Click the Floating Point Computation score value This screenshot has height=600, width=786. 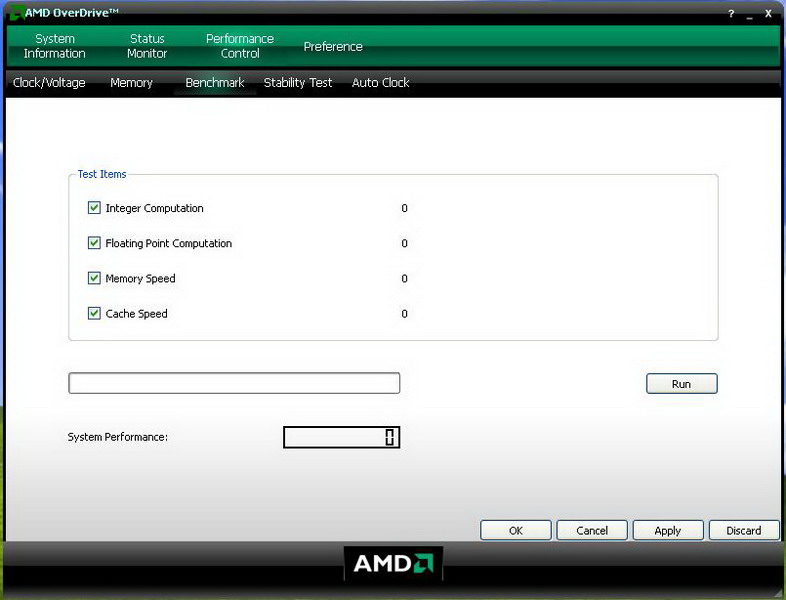pyautogui.click(x=405, y=243)
